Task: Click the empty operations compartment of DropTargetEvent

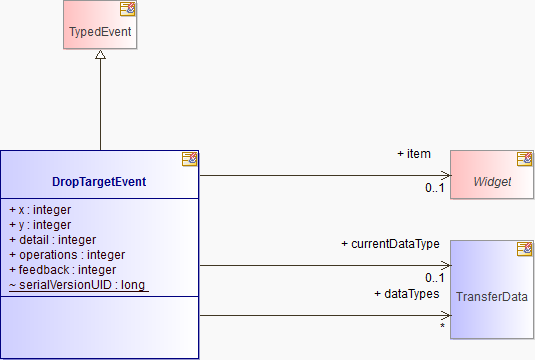Action: coord(100,327)
